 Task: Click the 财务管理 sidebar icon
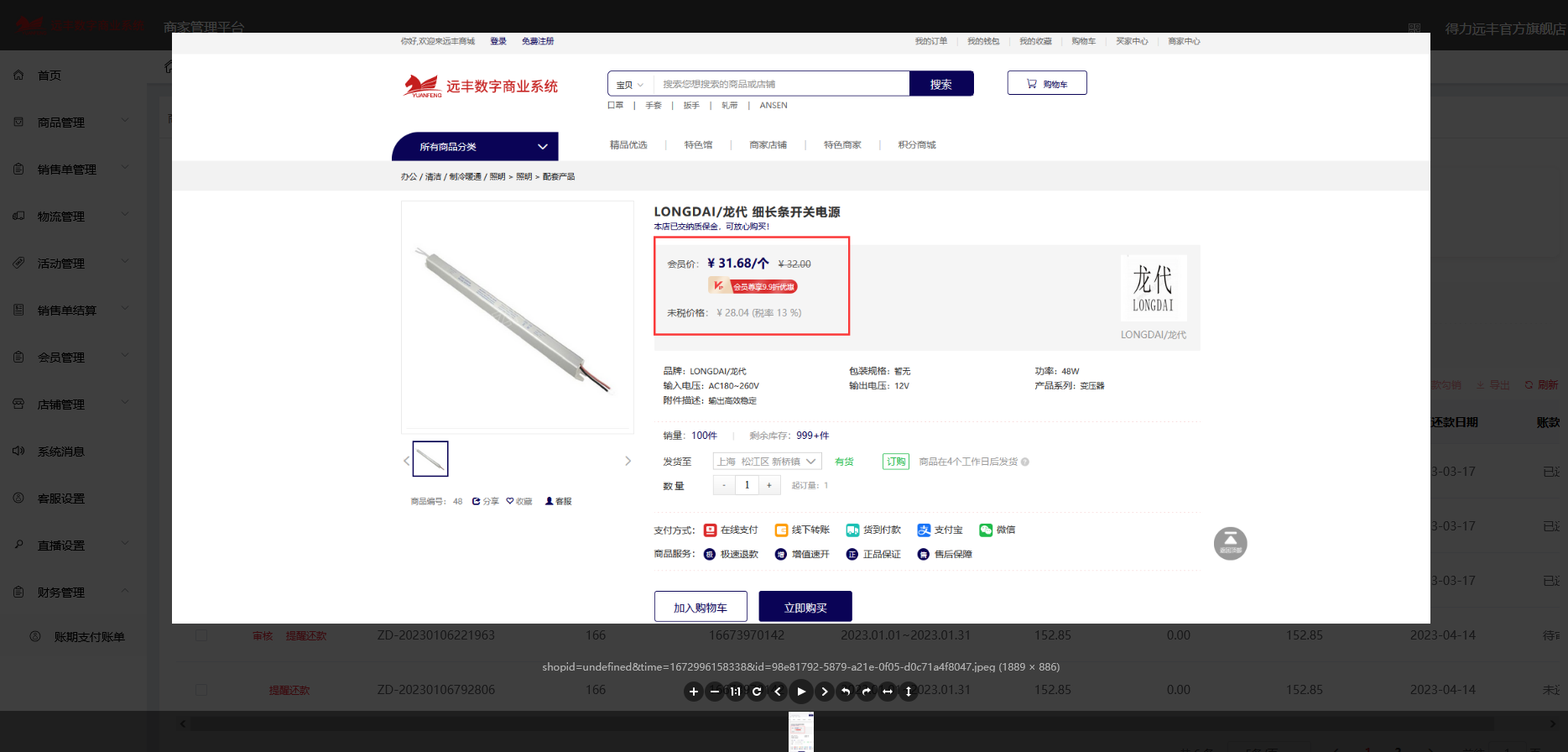coord(18,592)
